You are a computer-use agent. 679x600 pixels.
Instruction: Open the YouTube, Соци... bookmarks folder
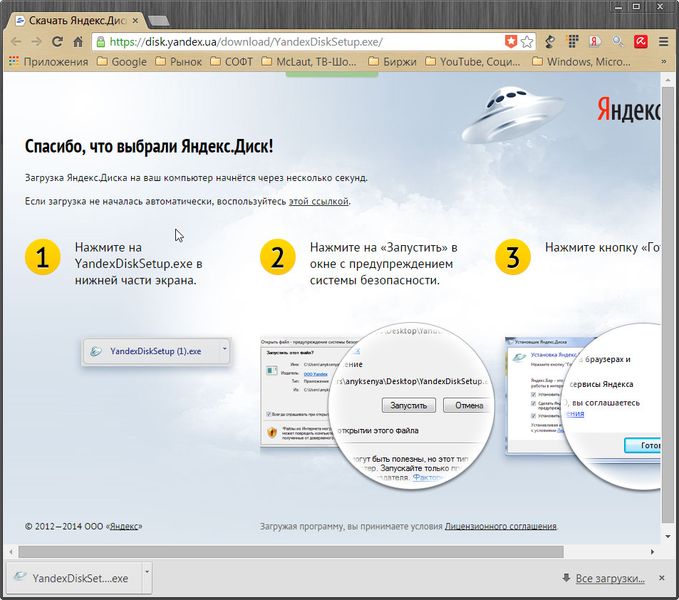coord(473,62)
